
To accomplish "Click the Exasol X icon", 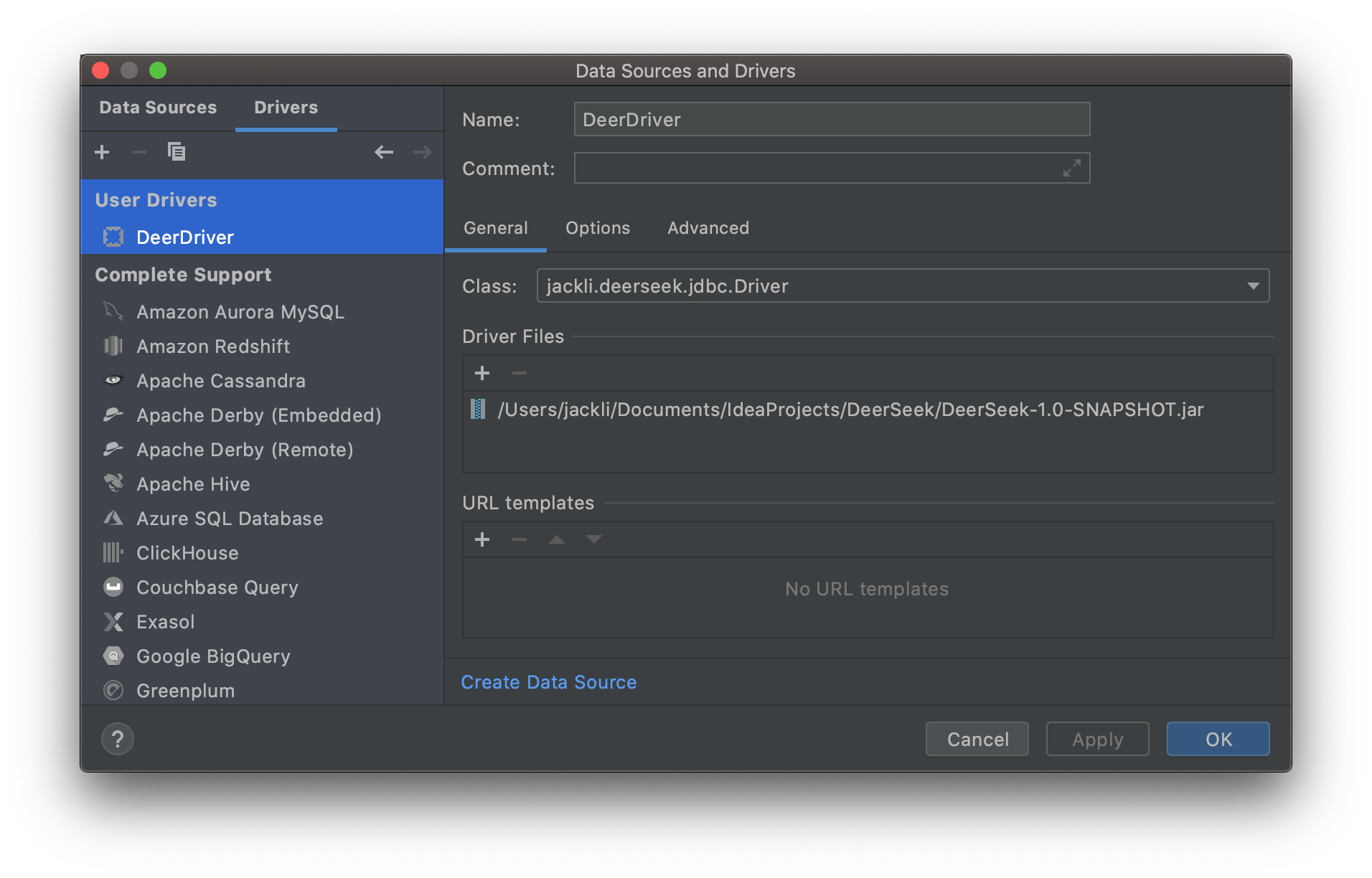I will click(113, 621).
